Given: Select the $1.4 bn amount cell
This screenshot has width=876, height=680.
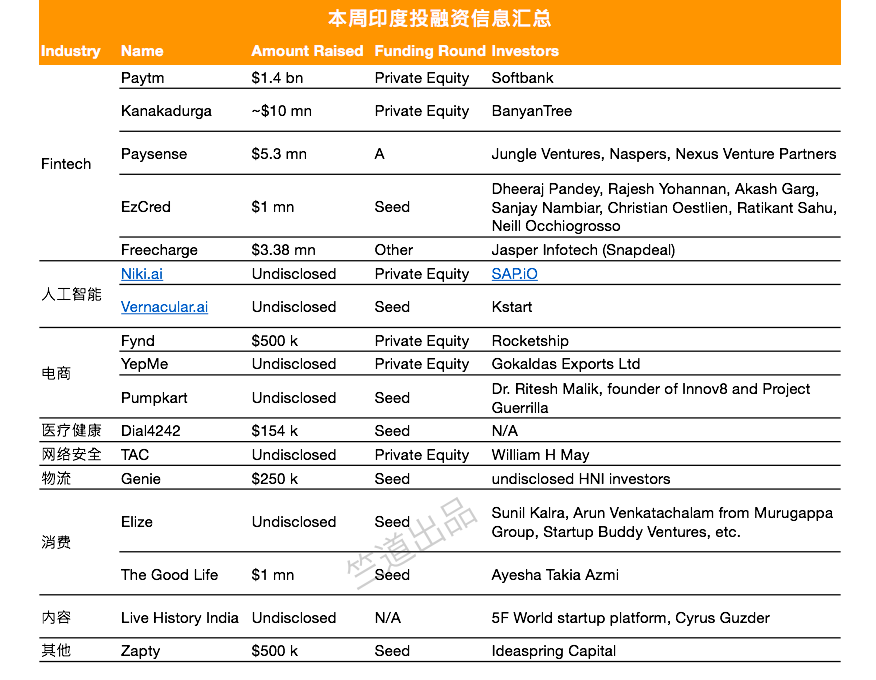Looking at the screenshot, I should tap(277, 78).
